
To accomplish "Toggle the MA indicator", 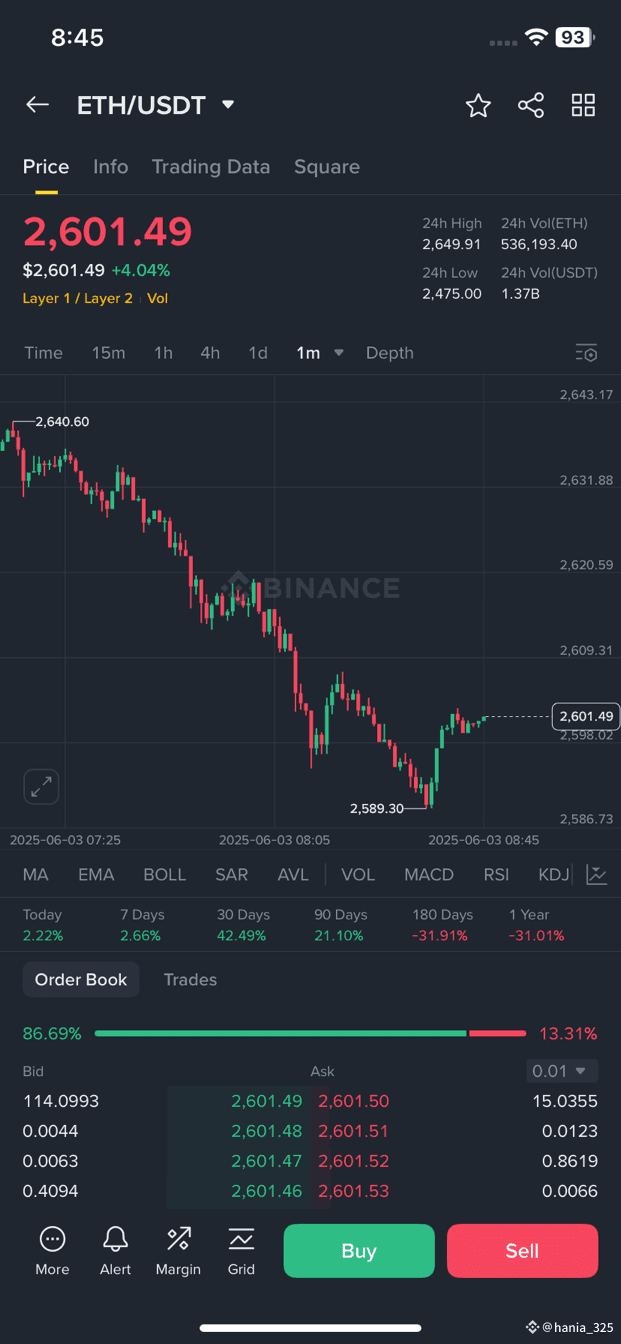I will coord(36,875).
